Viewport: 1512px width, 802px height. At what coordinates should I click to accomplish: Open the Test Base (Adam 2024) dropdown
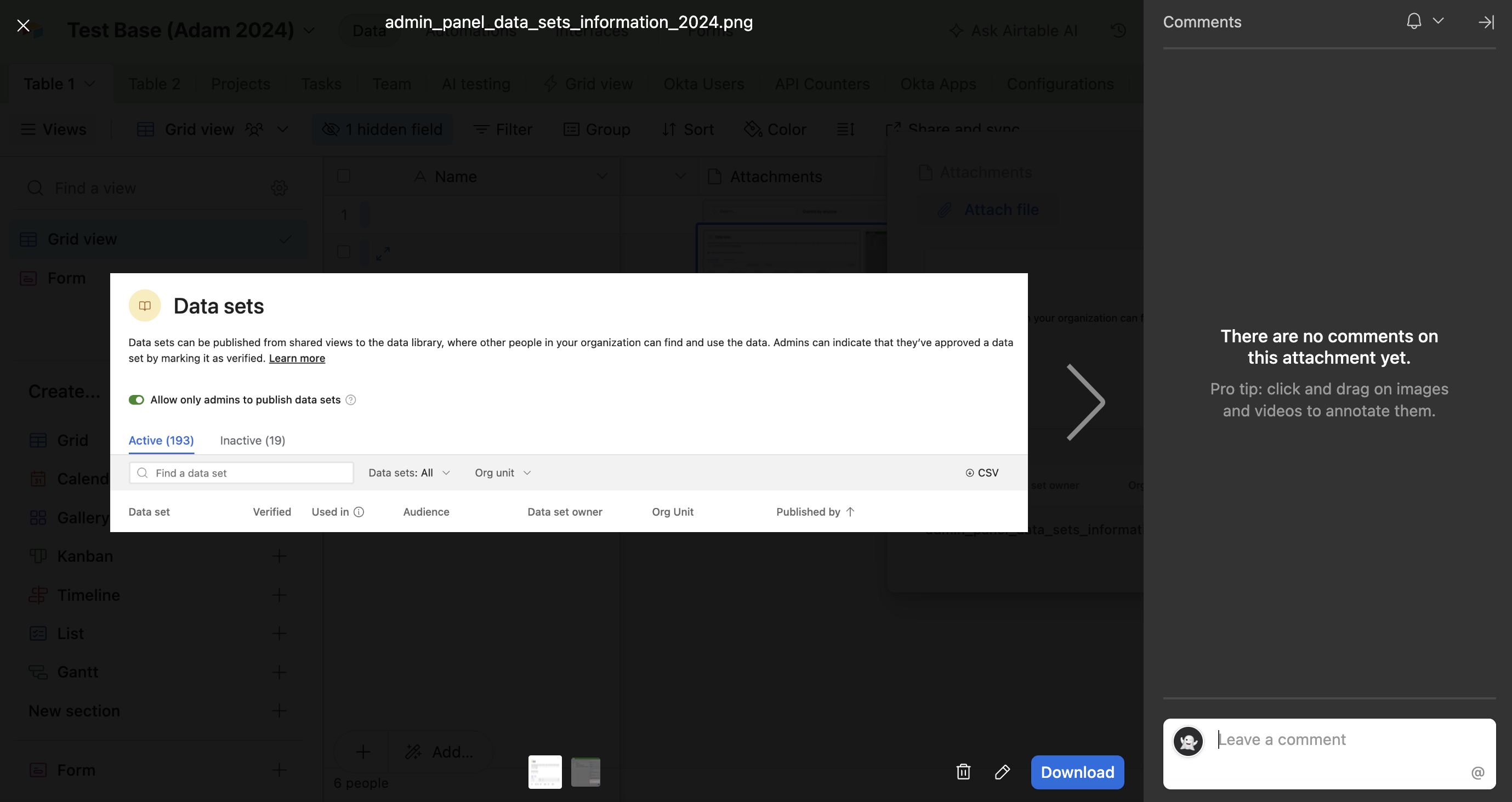(309, 30)
